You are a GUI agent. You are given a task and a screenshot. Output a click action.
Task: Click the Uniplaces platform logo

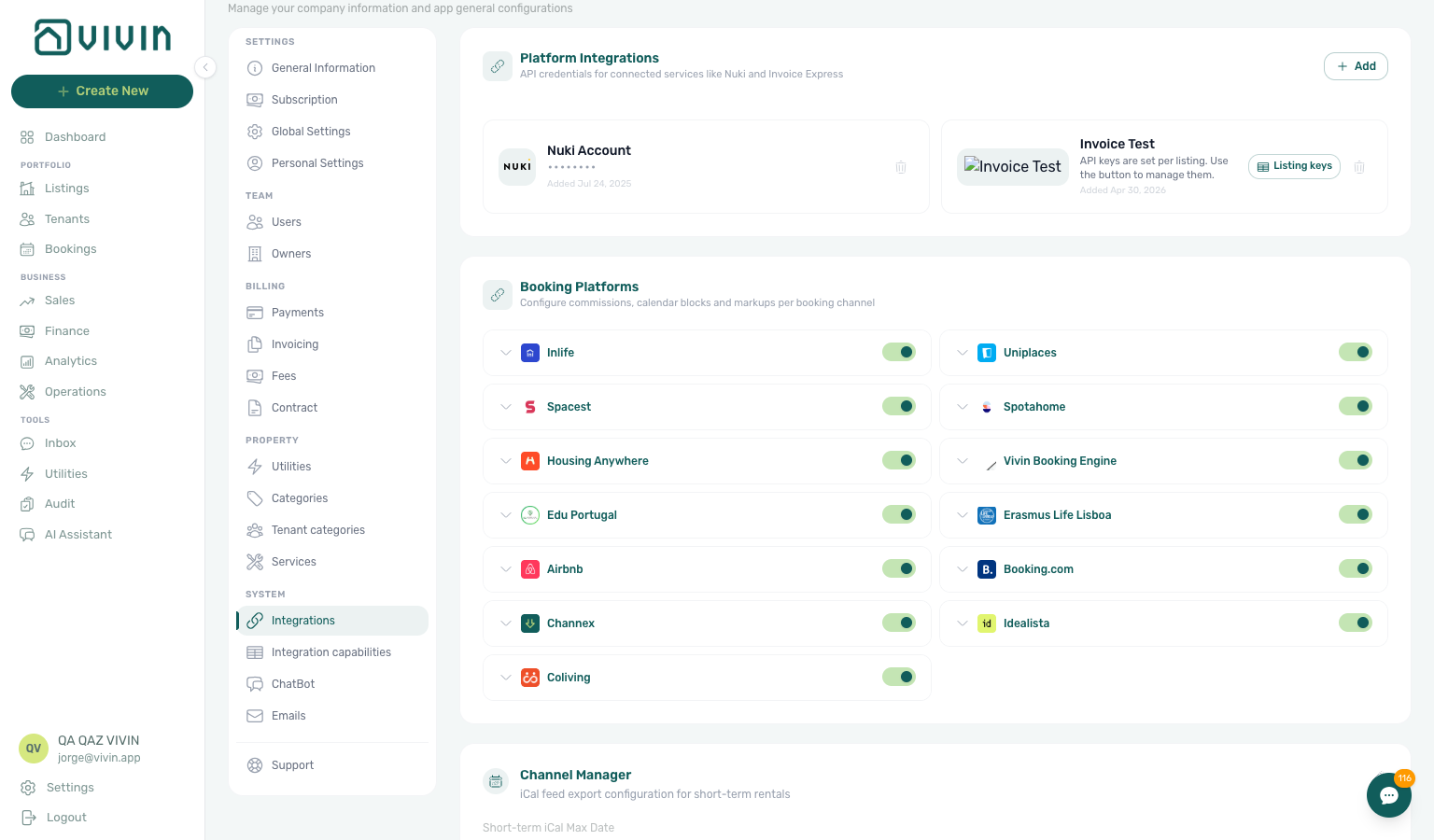click(x=987, y=353)
